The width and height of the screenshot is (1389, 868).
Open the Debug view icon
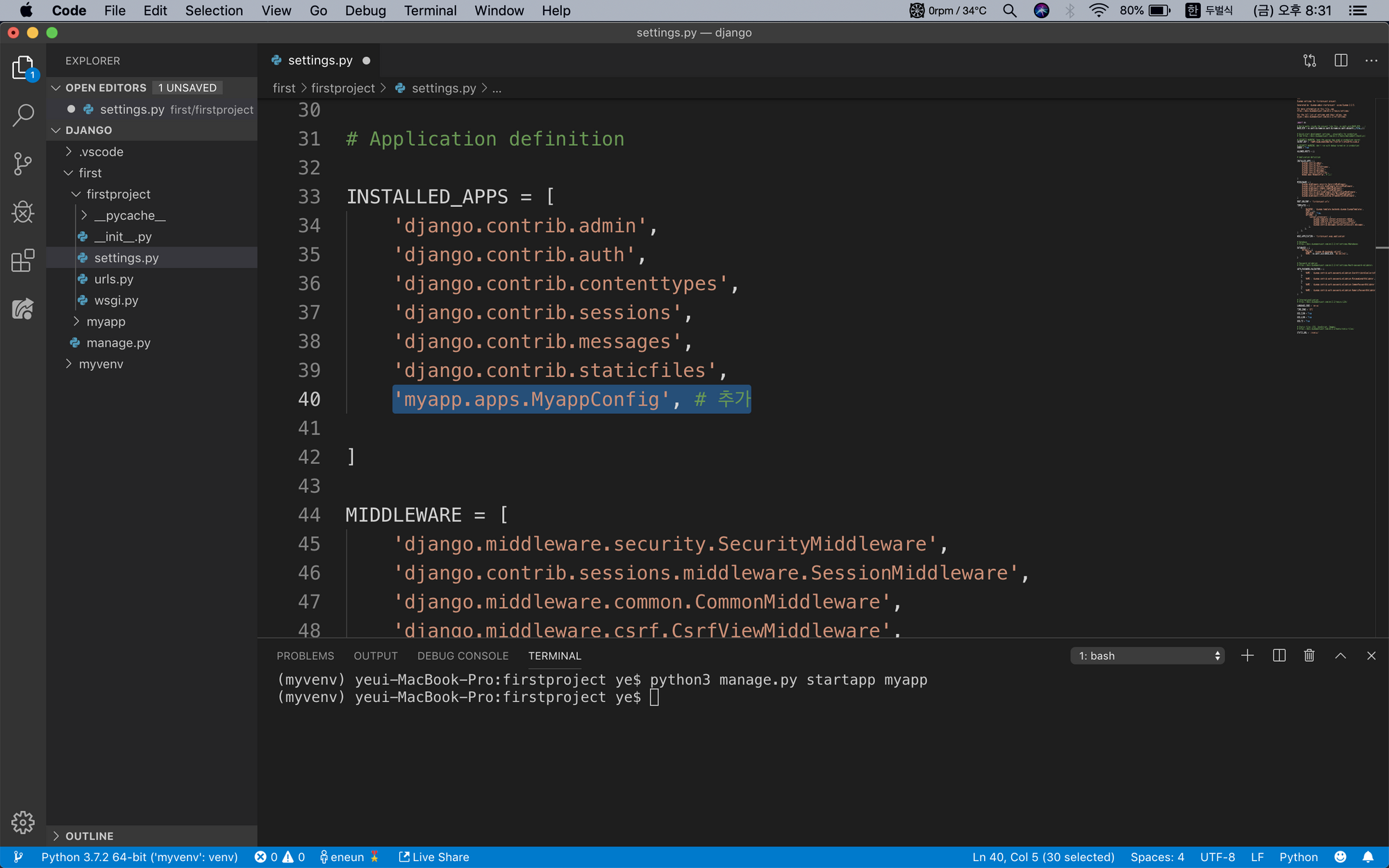[x=23, y=212]
